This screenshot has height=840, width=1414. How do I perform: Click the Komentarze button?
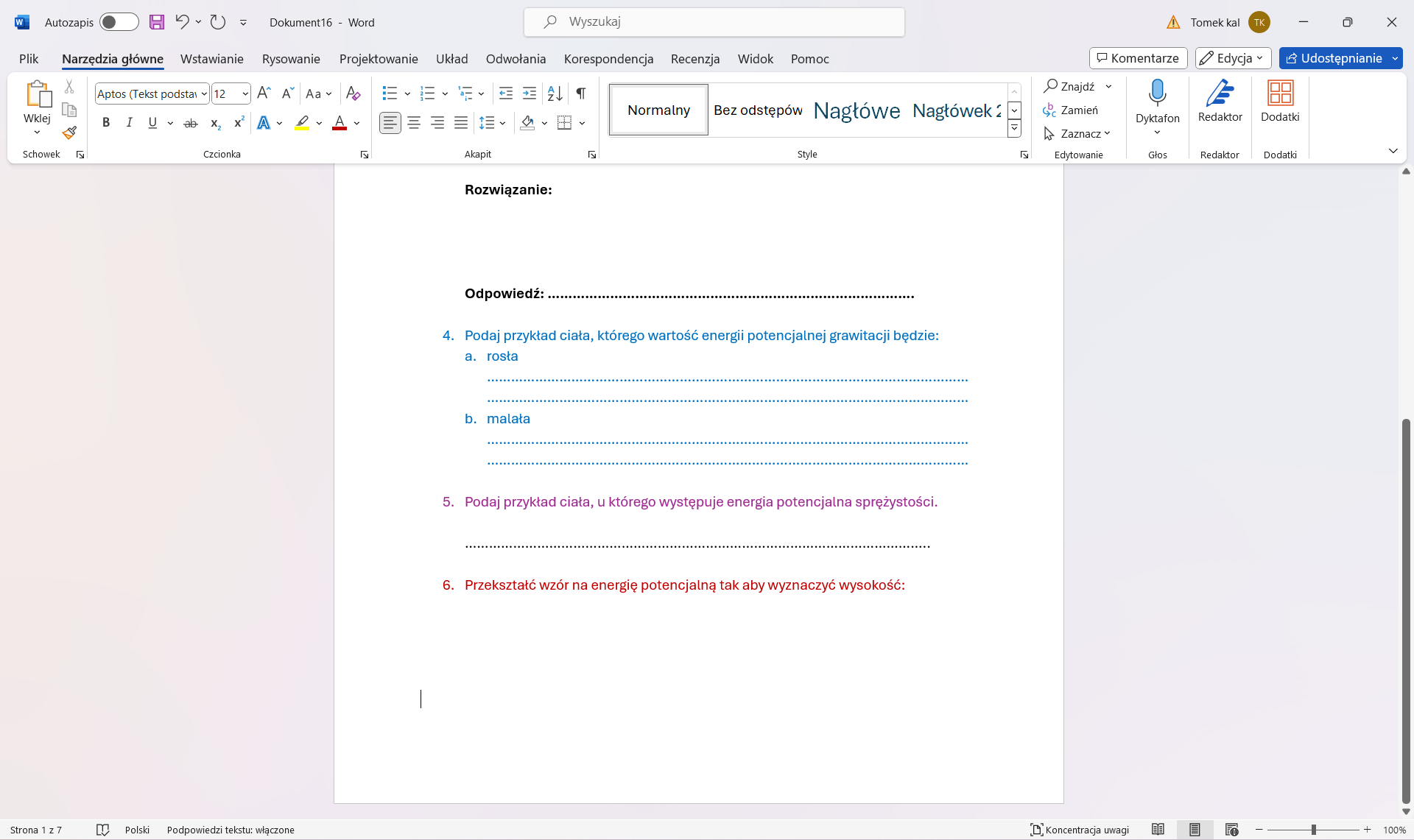click(1138, 58)
